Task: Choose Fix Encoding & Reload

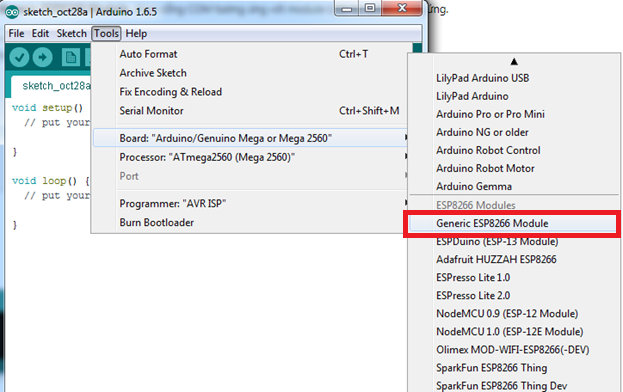Action: pos(252,92)
